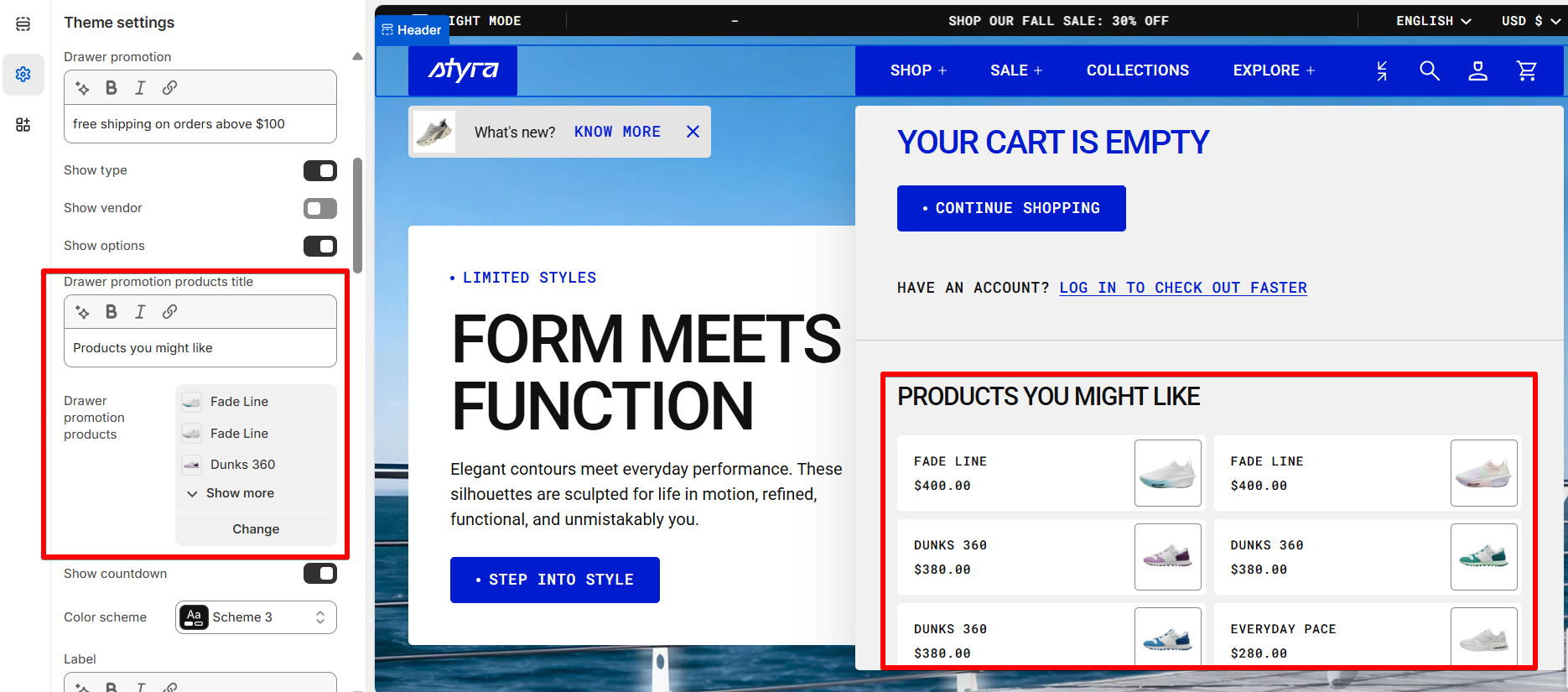
Task: Open the Sections panel icon in sidebar
Action: coord(23,24)
